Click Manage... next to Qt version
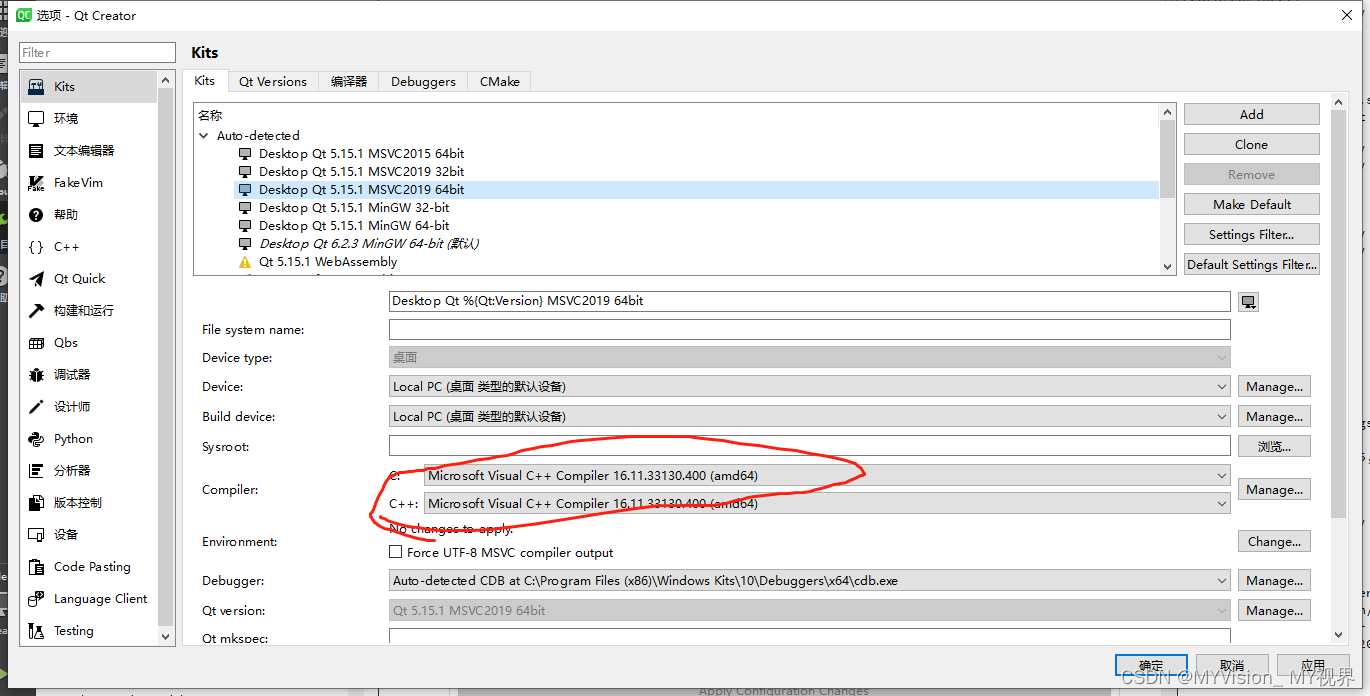This screenshot has height=696, width=1370. click(1274, 610)
